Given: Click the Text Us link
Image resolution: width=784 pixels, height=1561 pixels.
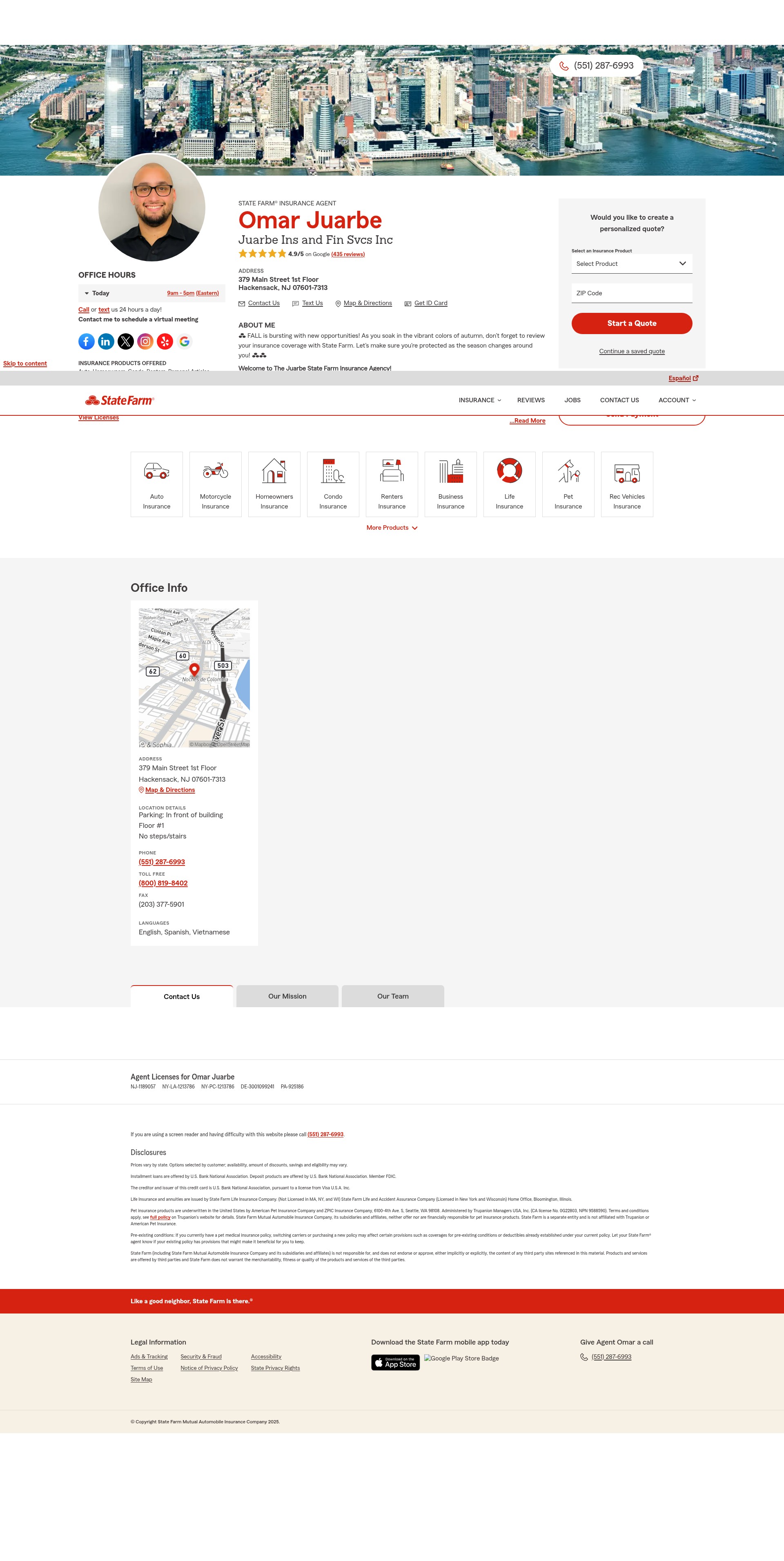Looking at the screenshot, I should tap(312, 303).
